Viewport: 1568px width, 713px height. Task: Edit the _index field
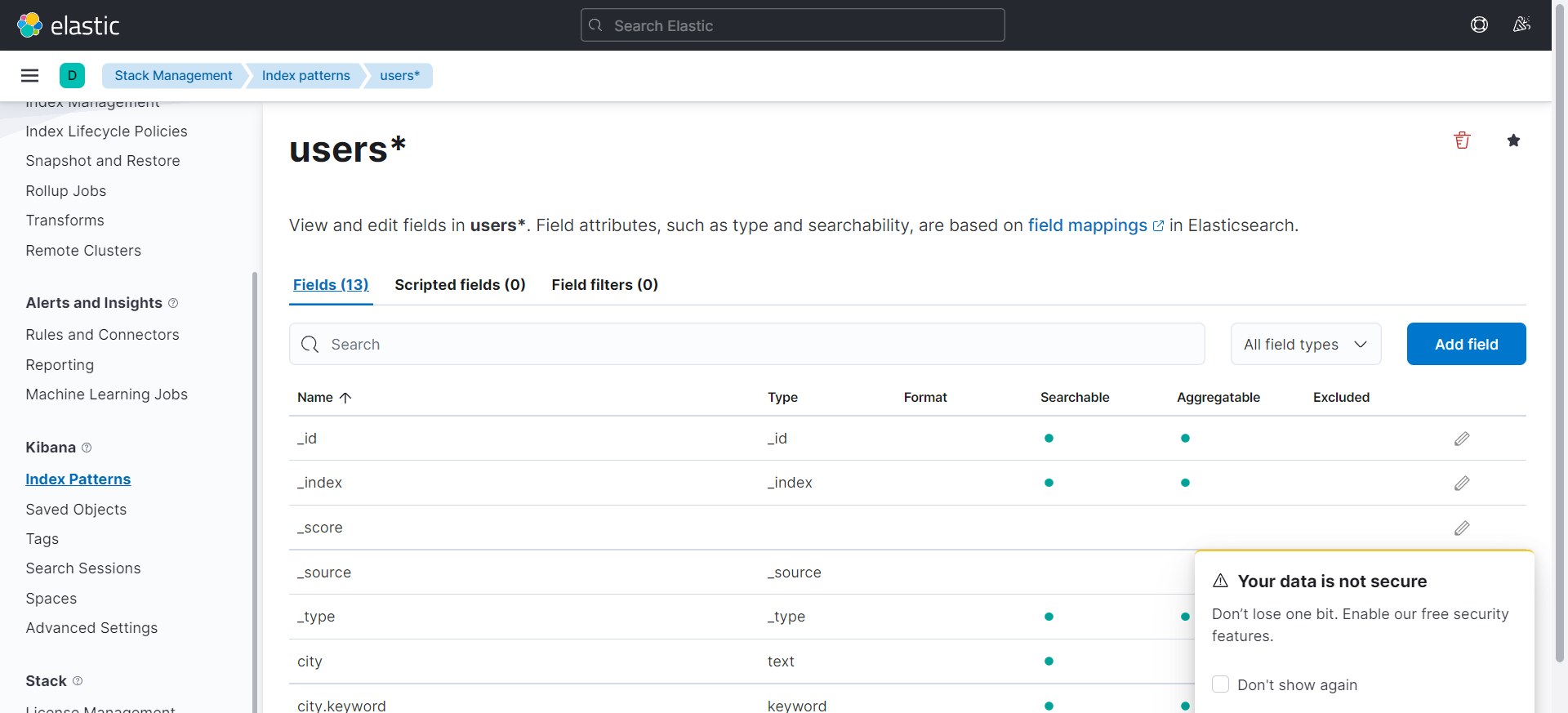point(1462,484)
